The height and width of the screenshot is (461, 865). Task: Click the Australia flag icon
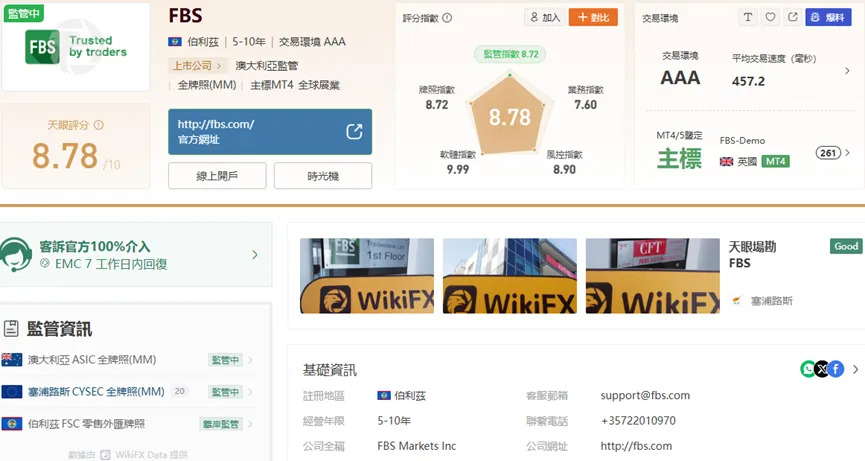click(12, 360)
